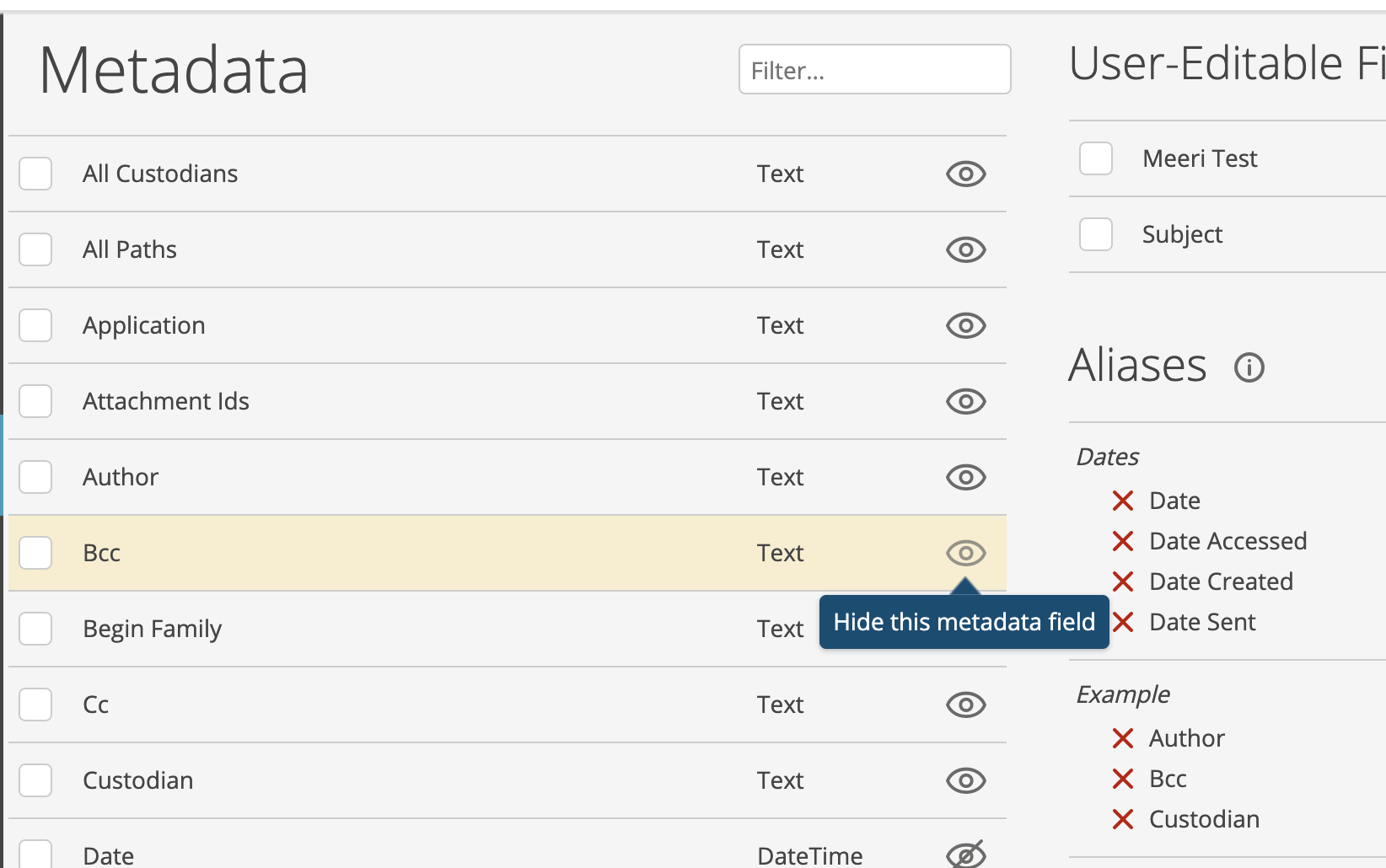Viewport: 1386px width, 868px height.
Task: Remove the Bcc alias under Example
Action: (x=1123, y=779)
